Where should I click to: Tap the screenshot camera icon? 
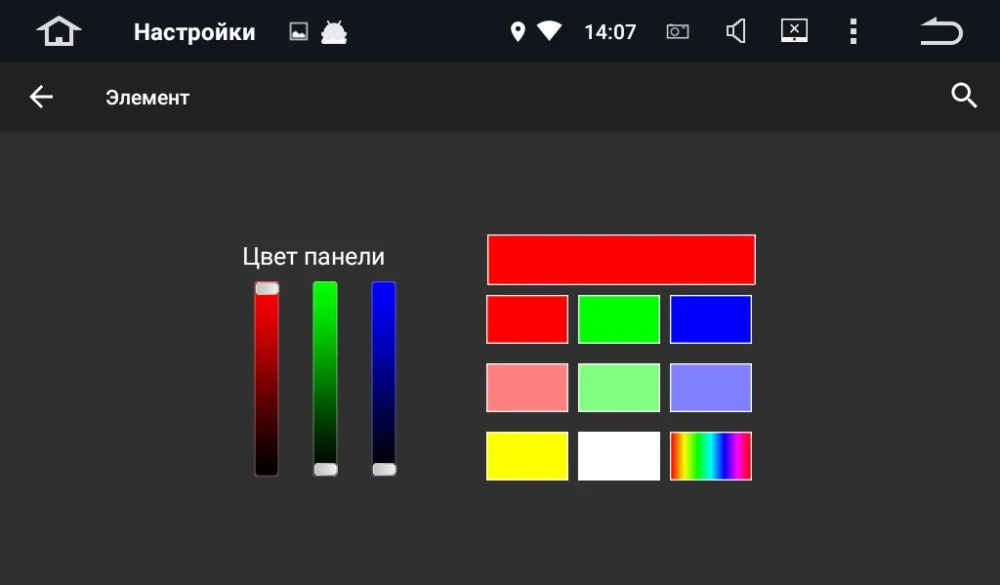click(x=678, y=32)
